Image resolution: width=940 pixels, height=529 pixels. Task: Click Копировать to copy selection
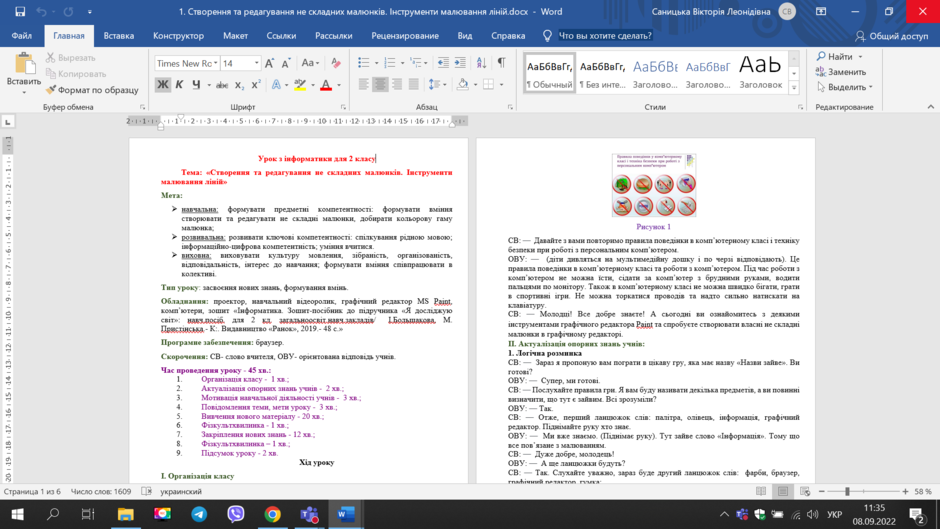(76, 74)
